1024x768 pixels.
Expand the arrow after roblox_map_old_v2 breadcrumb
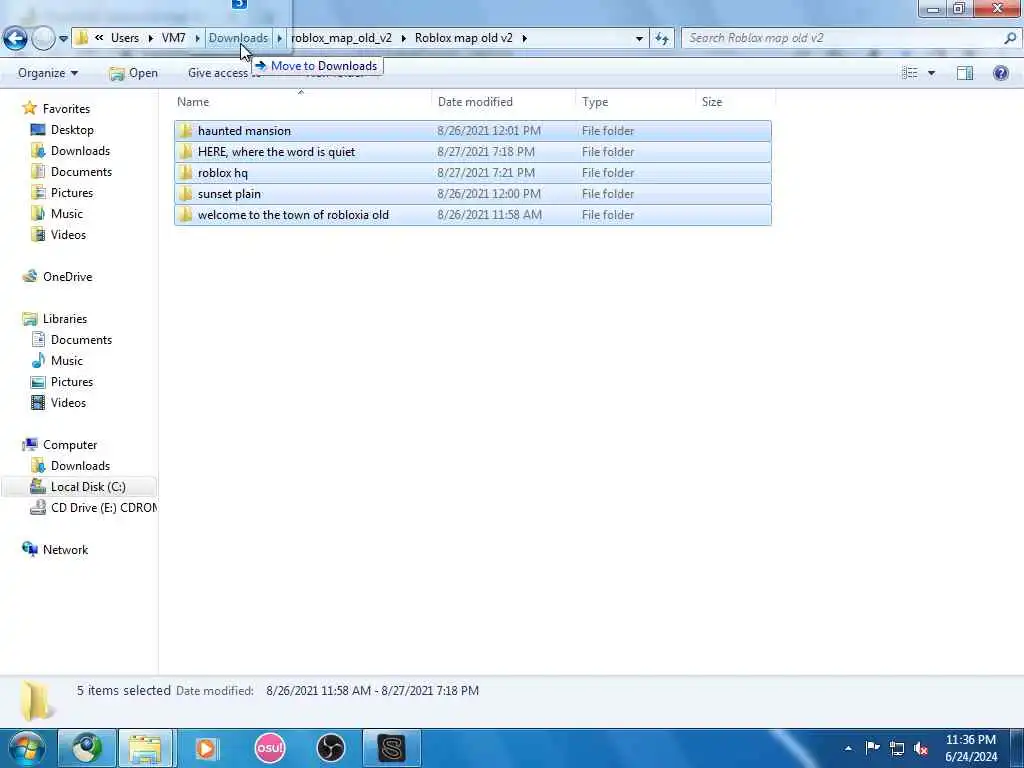tap(403, 38)
